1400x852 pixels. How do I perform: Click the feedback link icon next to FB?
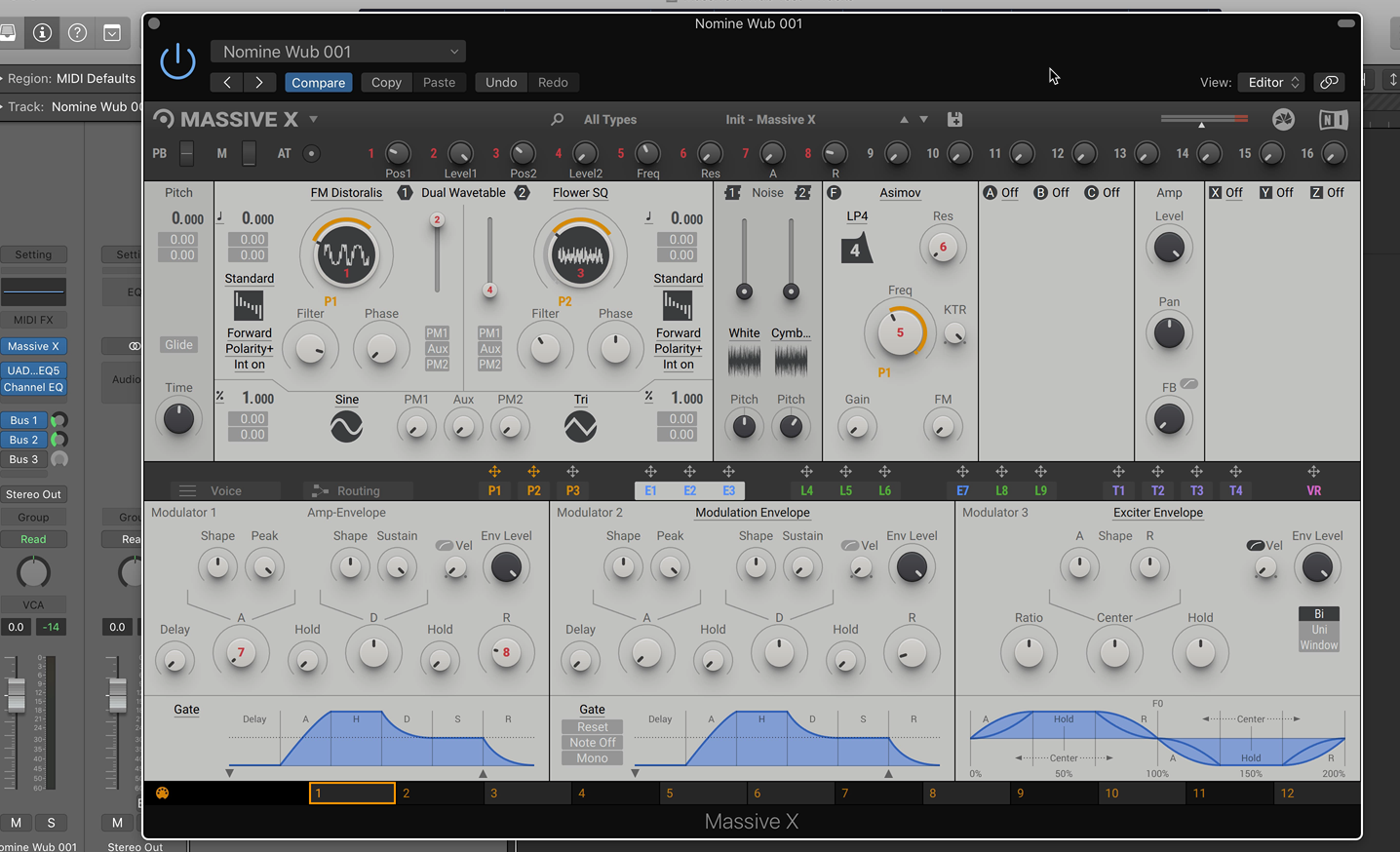(1188, 384)
